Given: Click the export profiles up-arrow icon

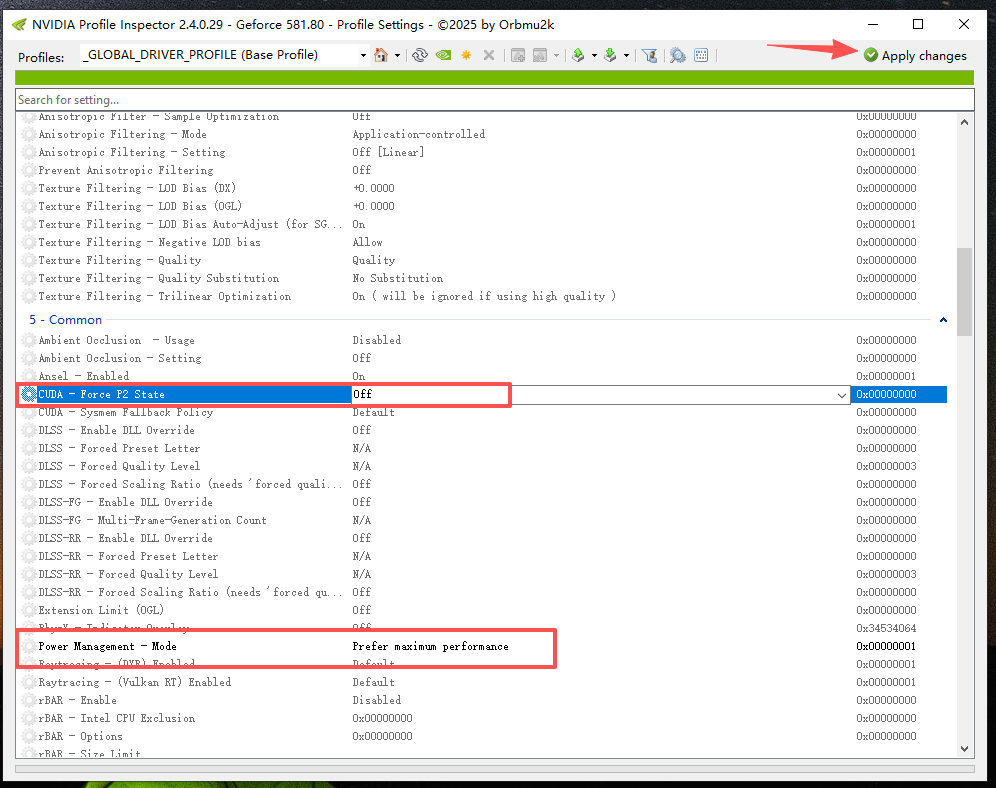Looking at the screenshot, I should tap(578, 55).
